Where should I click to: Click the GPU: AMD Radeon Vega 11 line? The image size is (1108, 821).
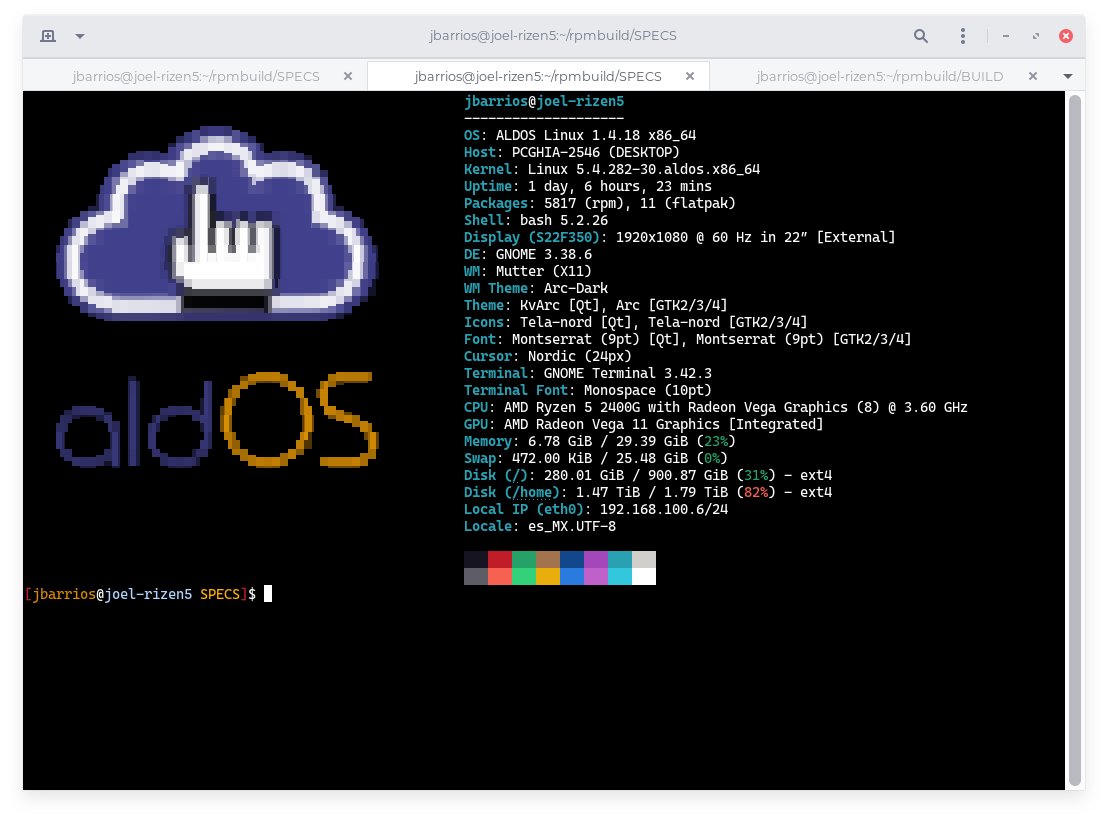coord(643,424)
